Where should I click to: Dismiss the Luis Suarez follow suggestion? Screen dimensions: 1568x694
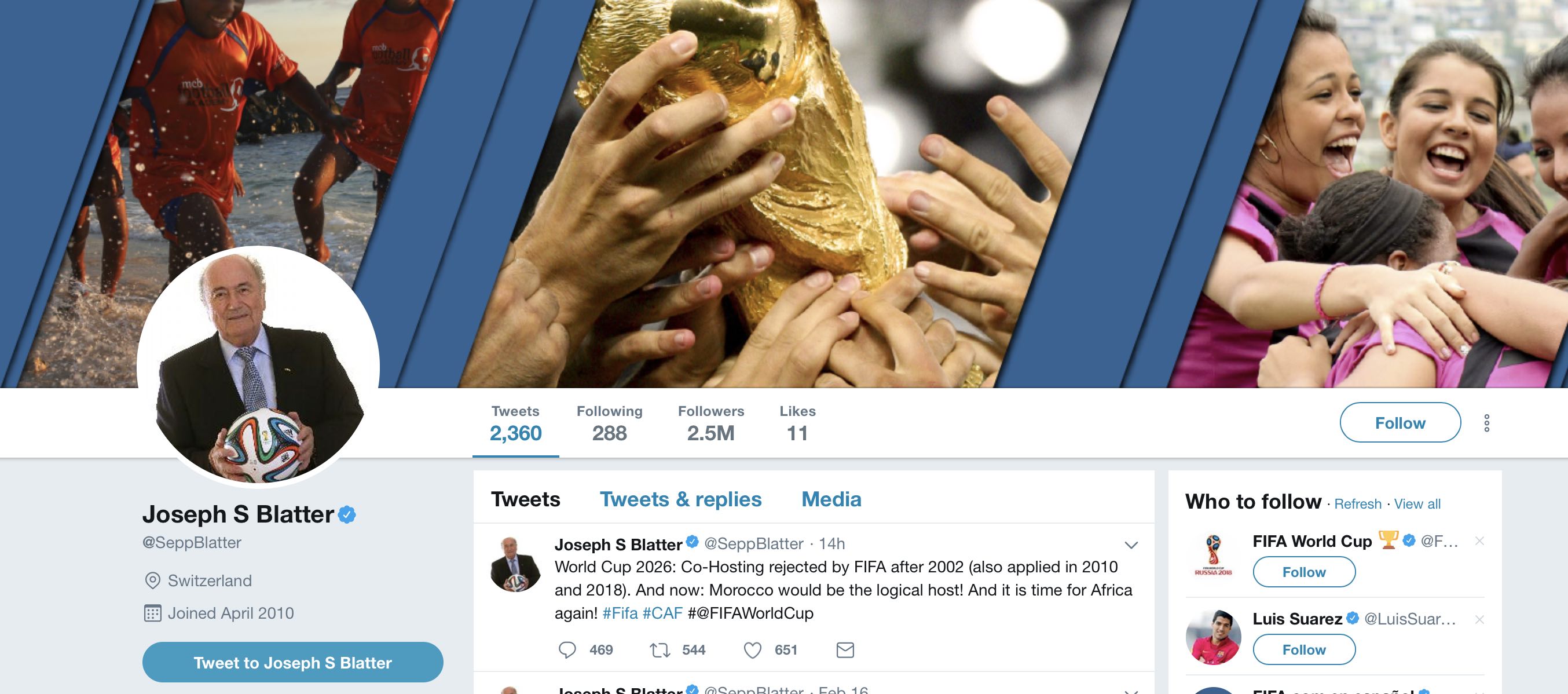click(x=1480, y=619)
